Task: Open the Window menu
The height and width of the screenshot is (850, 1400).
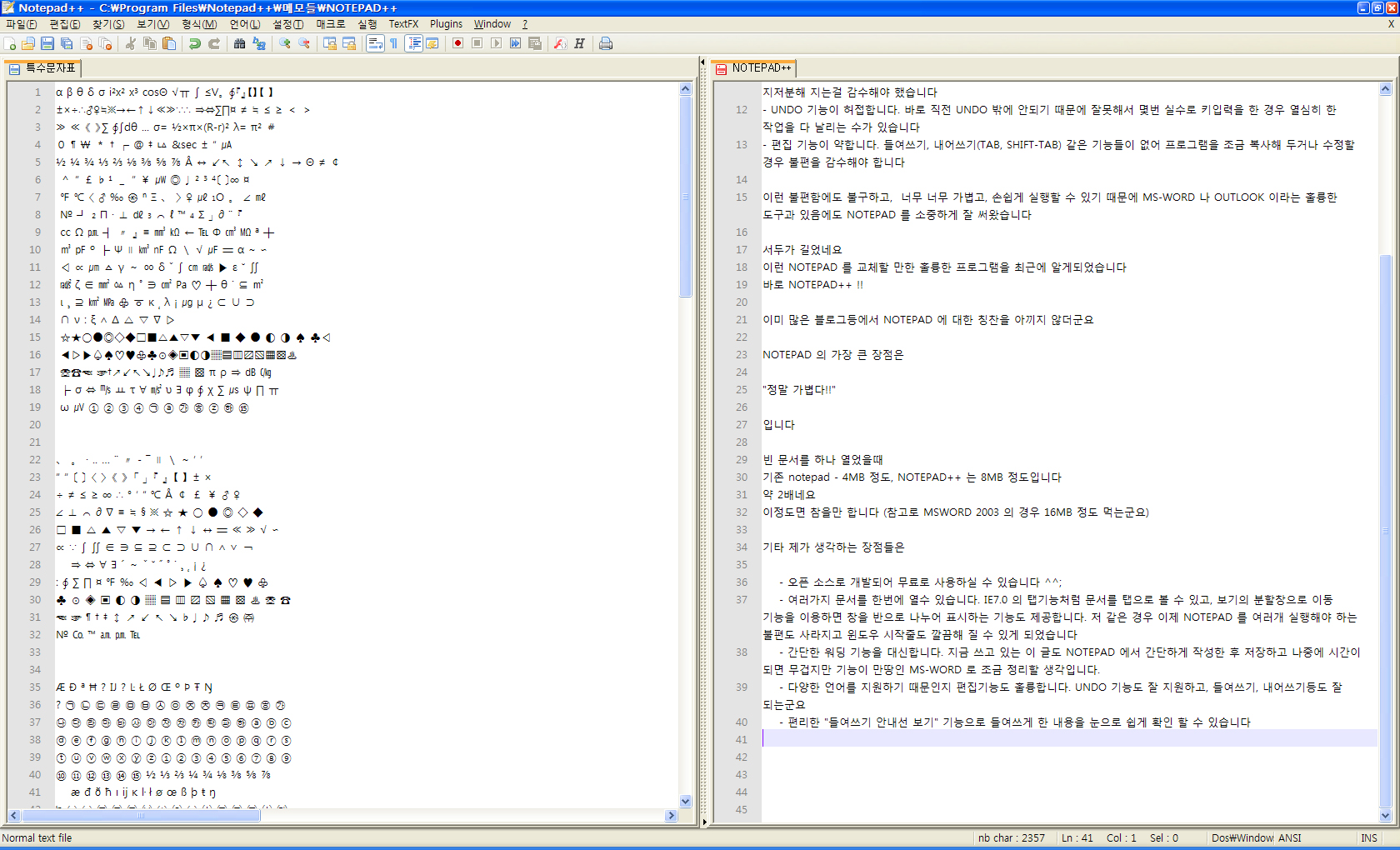Action: (x=492, y=24)
